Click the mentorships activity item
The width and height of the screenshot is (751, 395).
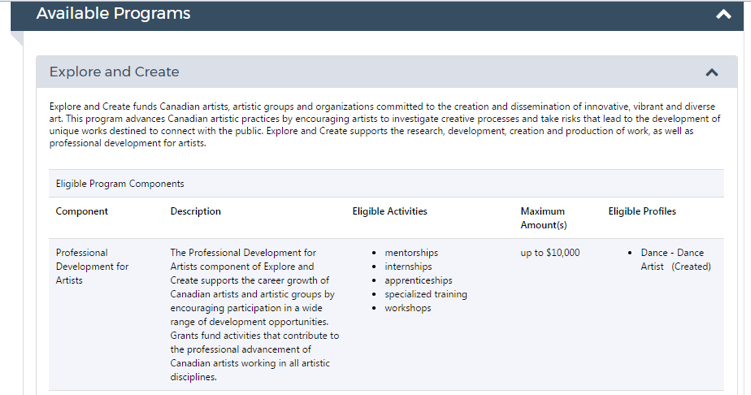pos(411,253)
